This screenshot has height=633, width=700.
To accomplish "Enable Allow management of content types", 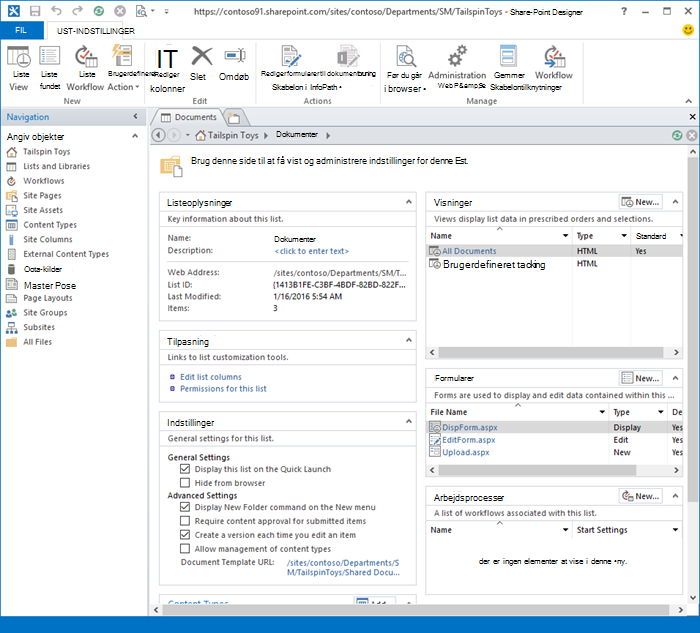I will [x=185, y=548].
